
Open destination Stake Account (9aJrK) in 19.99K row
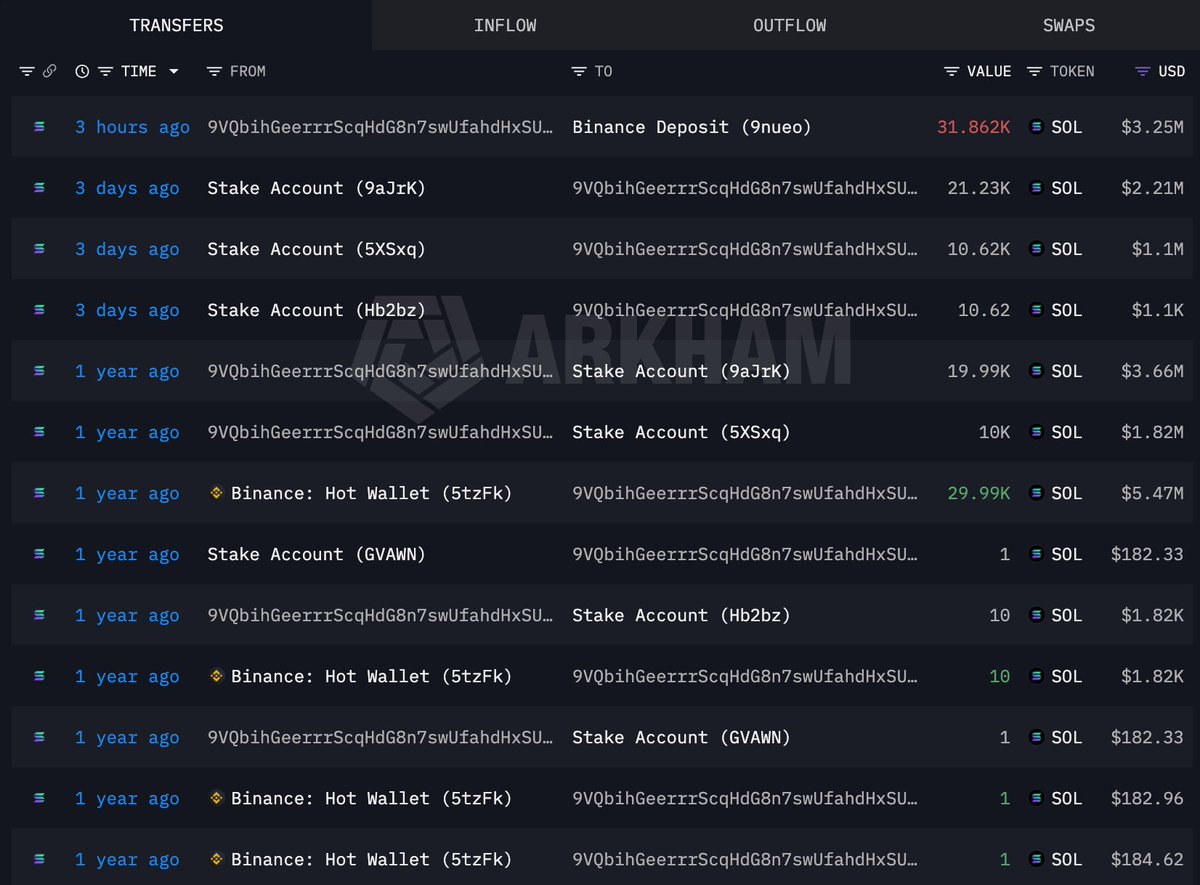pos(682,371)
